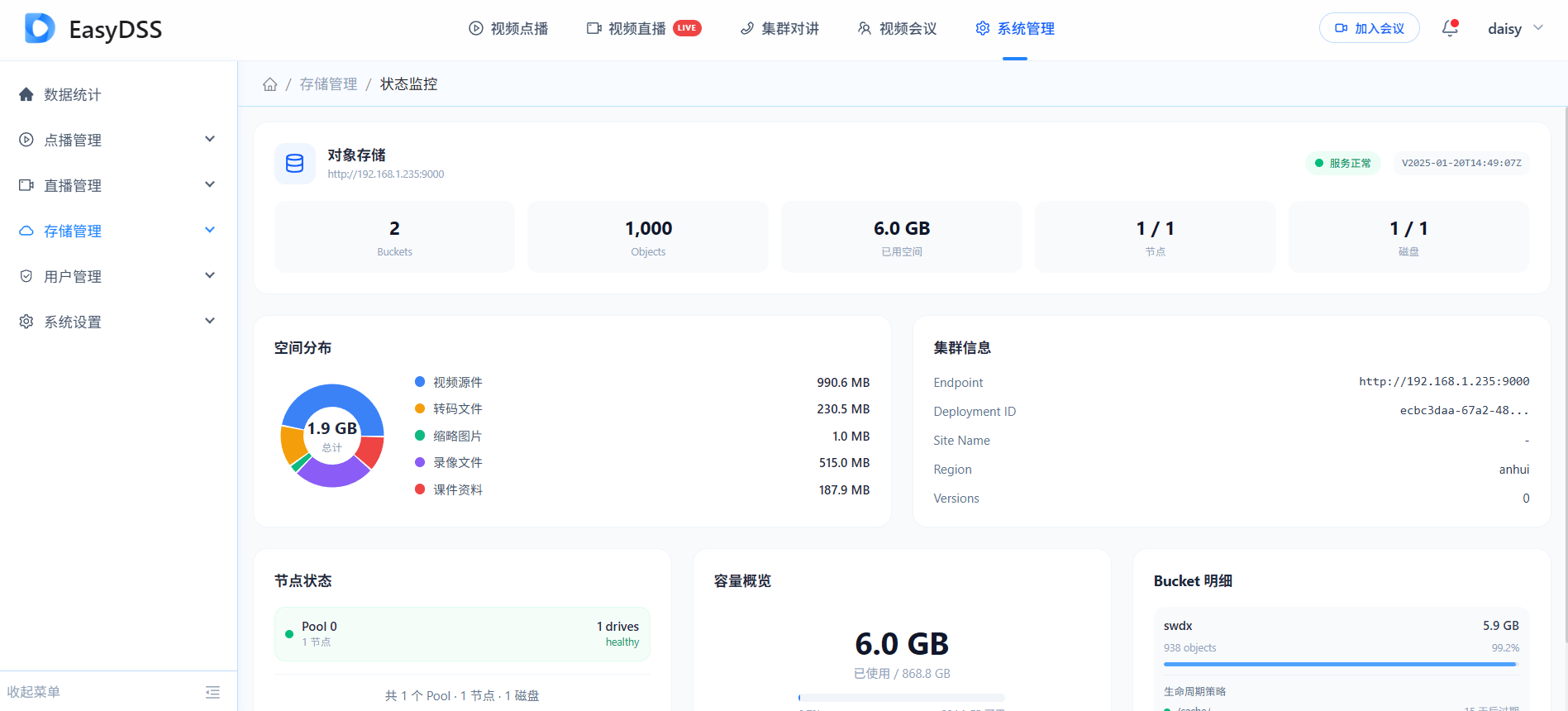Click the 节点 1 / 1 card
The width and height of the screenshot is (1568, 711).
(1156, 236)
